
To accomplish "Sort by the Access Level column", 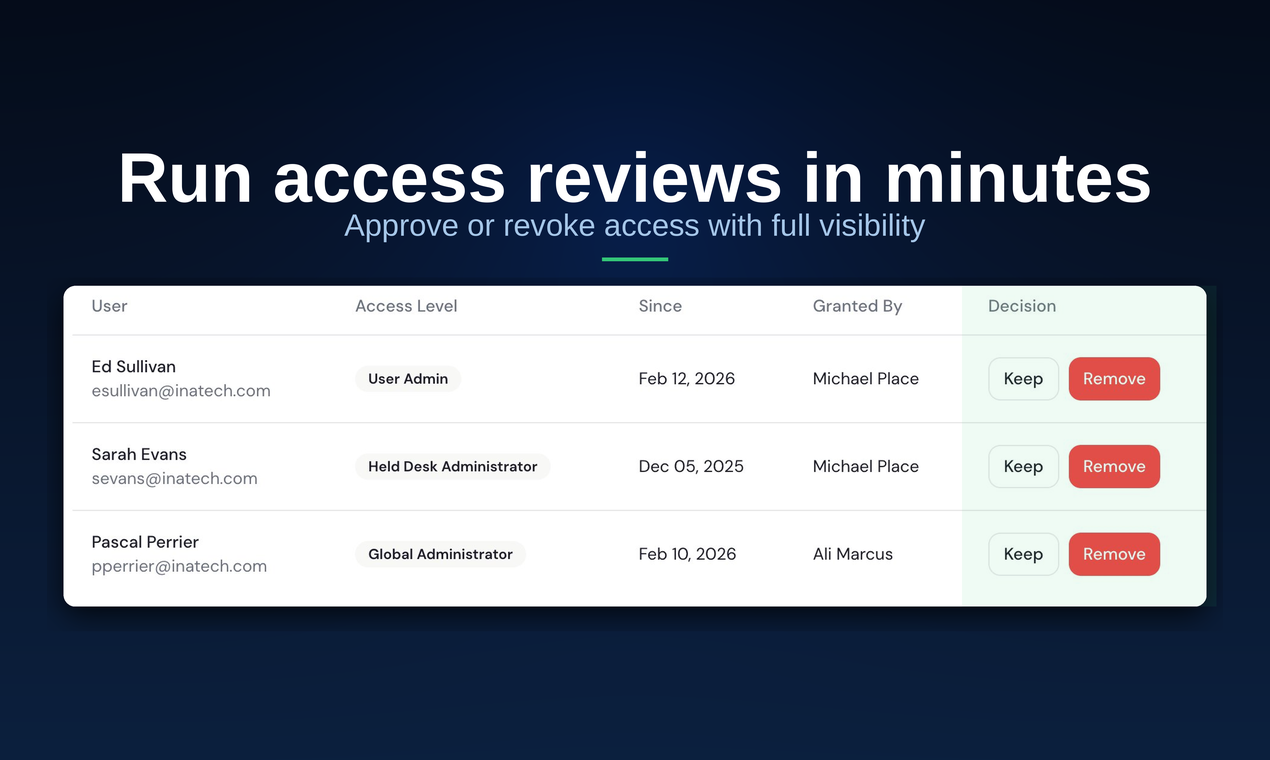I will click(406, 306).
